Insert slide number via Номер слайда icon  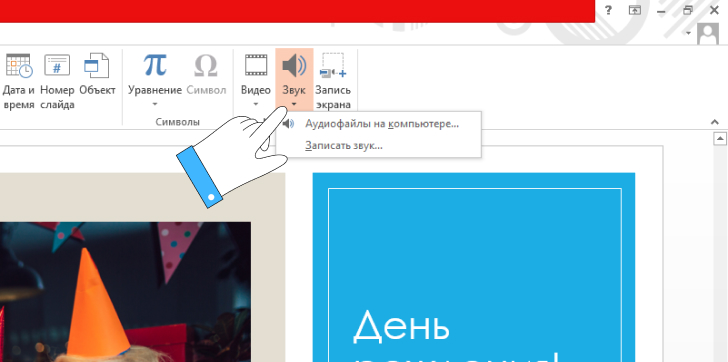(57, 65)
